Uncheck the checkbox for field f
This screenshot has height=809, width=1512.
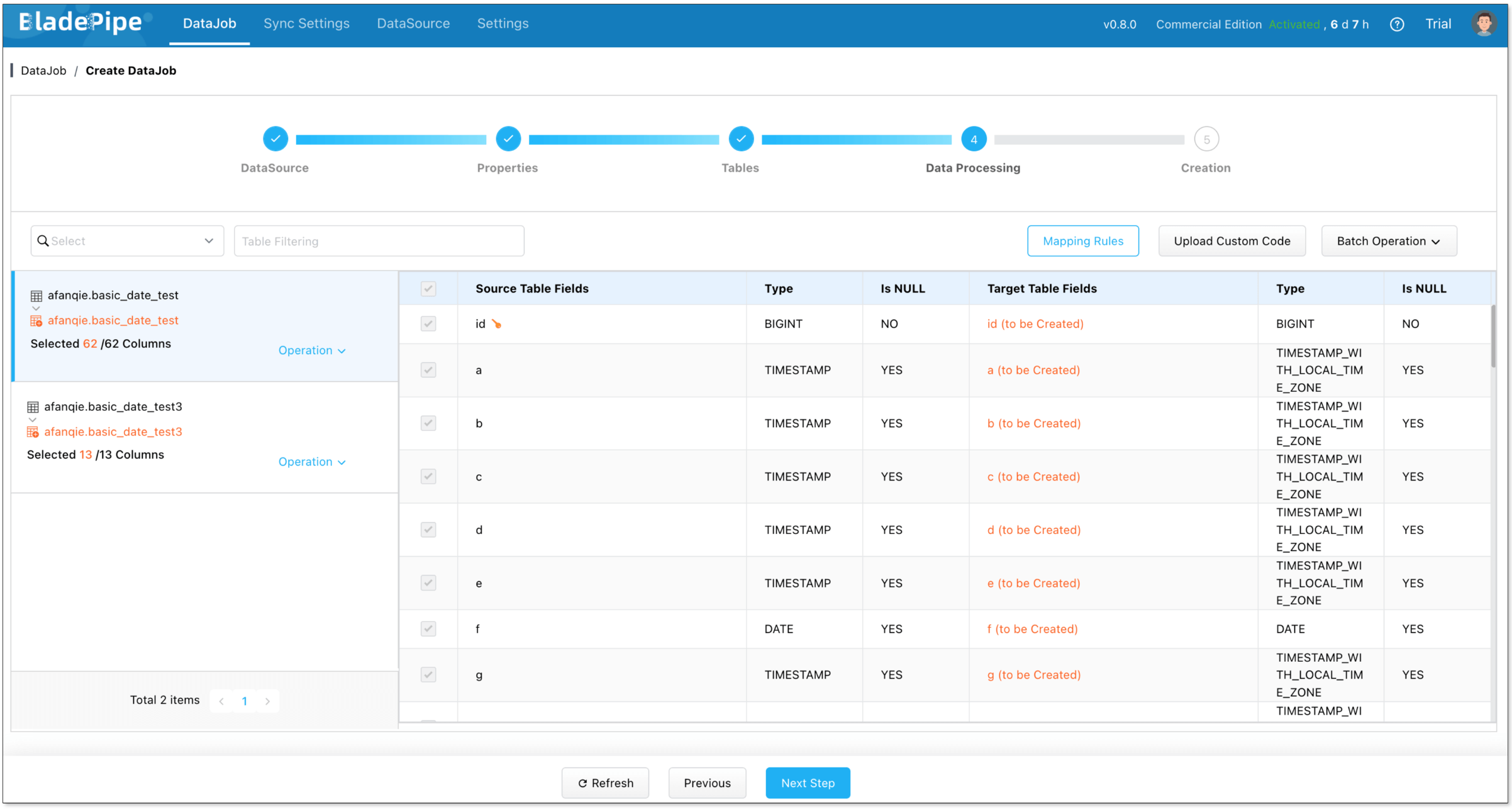428,629
